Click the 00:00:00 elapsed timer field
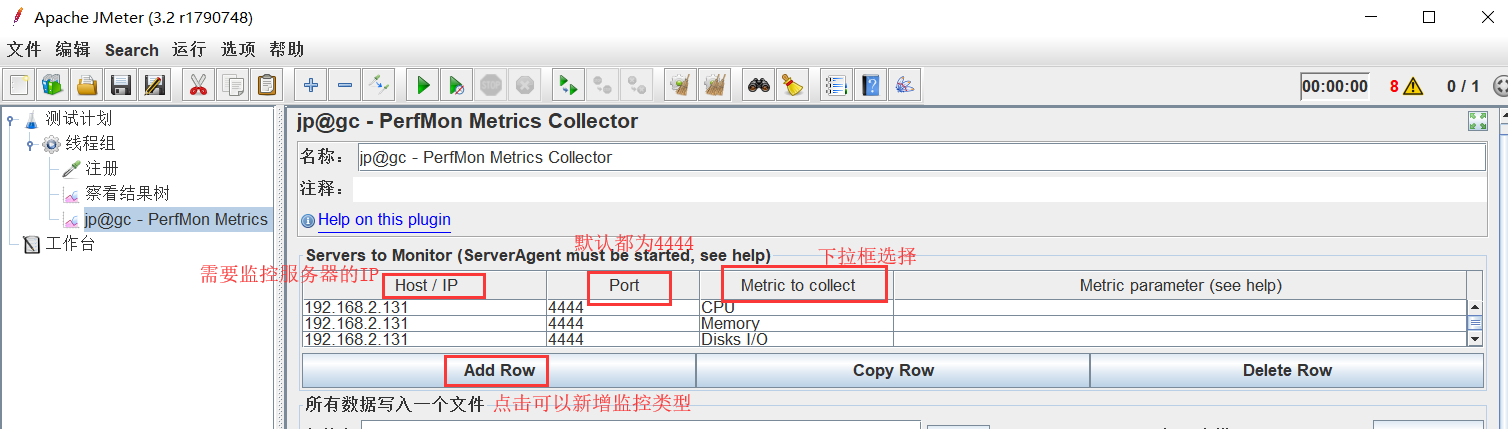This screenshot has height=429, width=1508. (x=1335, y=87)
